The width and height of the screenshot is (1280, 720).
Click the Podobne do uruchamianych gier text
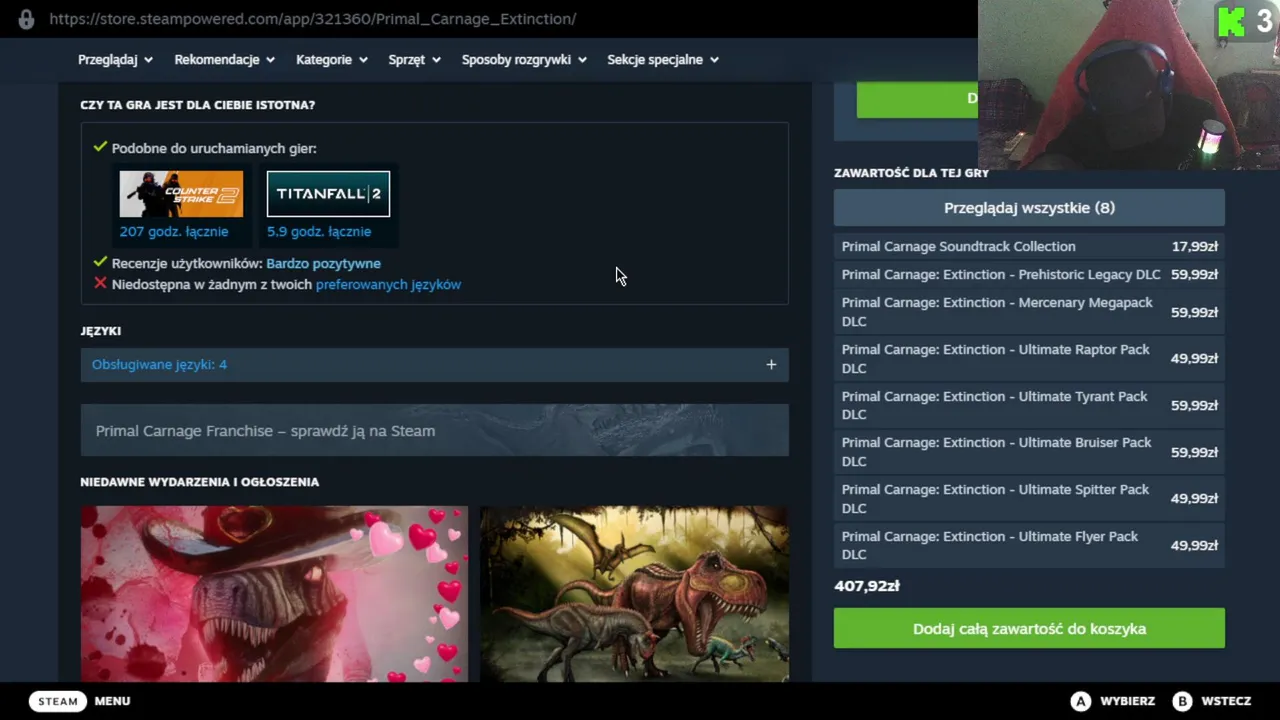pyautogui.click(x=214, y=148)
